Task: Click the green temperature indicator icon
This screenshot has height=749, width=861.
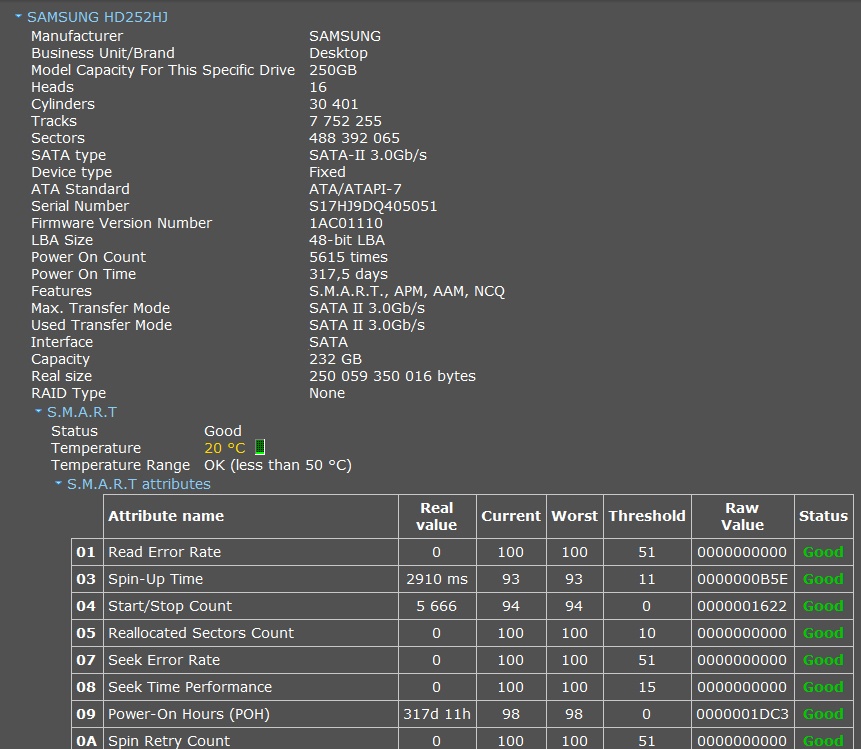Action: click(x=260, y=447)
